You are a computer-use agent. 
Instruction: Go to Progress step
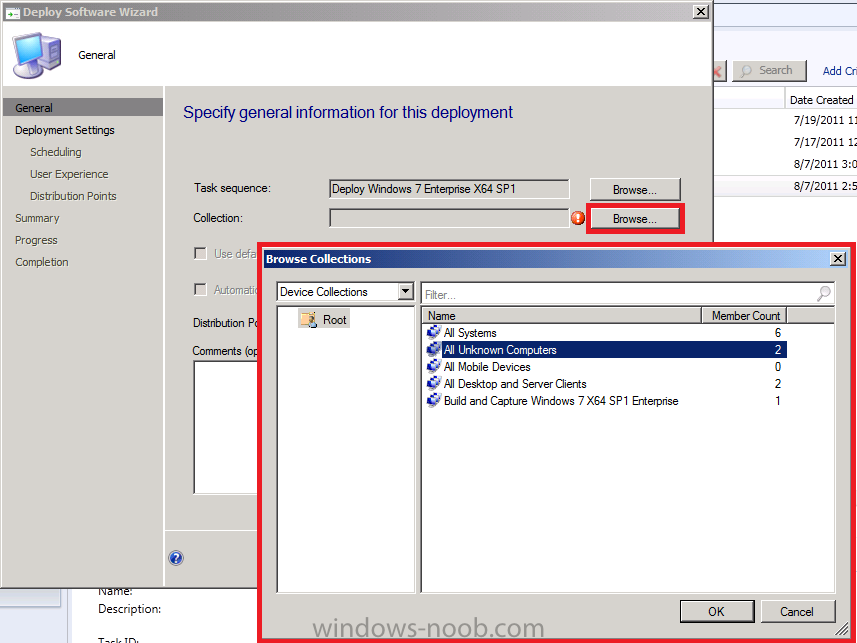[x=36, y=240]
